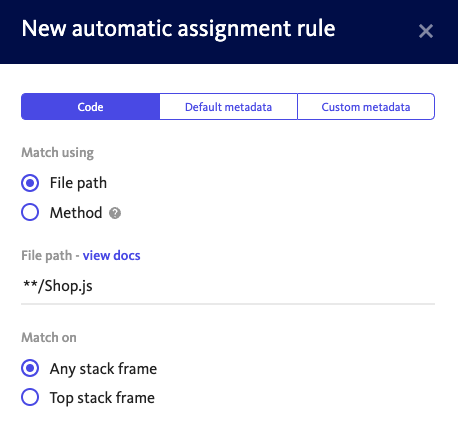The width and height of the screenshot is (458, 434).
Task: Close the New automatic assignment rule dialog
Action: pos(426,31)
